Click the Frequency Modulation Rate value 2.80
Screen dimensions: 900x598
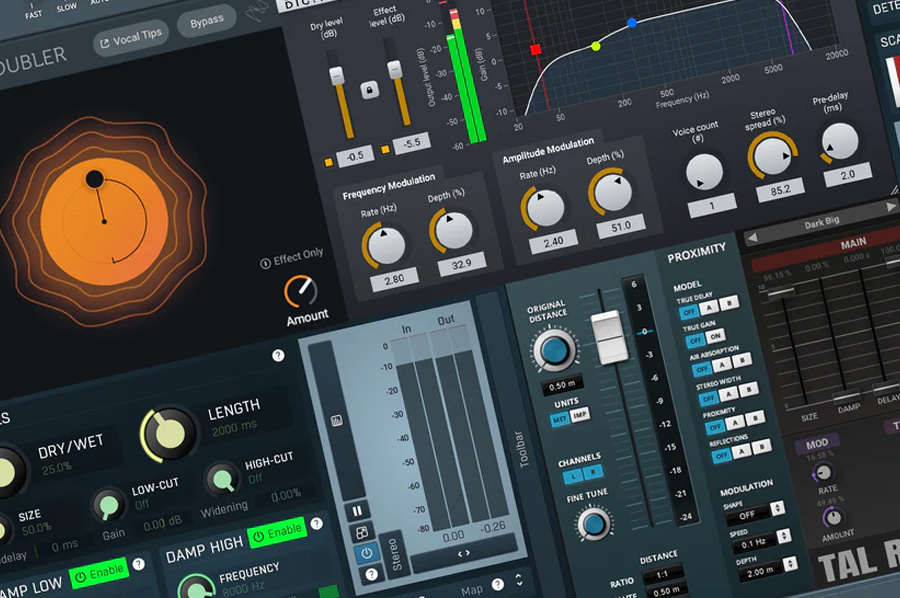394,279
